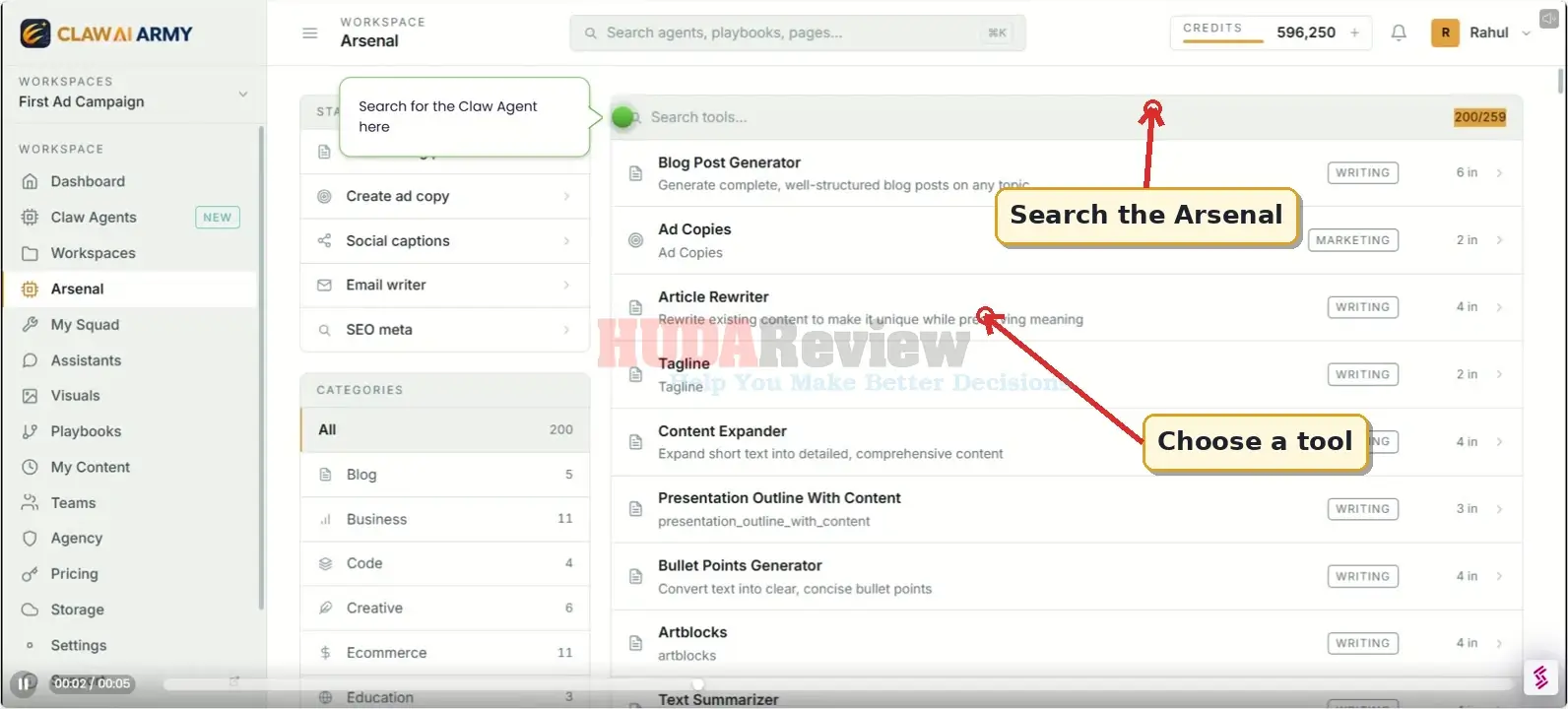
Task: Click the magnifier icon beside SEO meta
Action: (324, 330)
